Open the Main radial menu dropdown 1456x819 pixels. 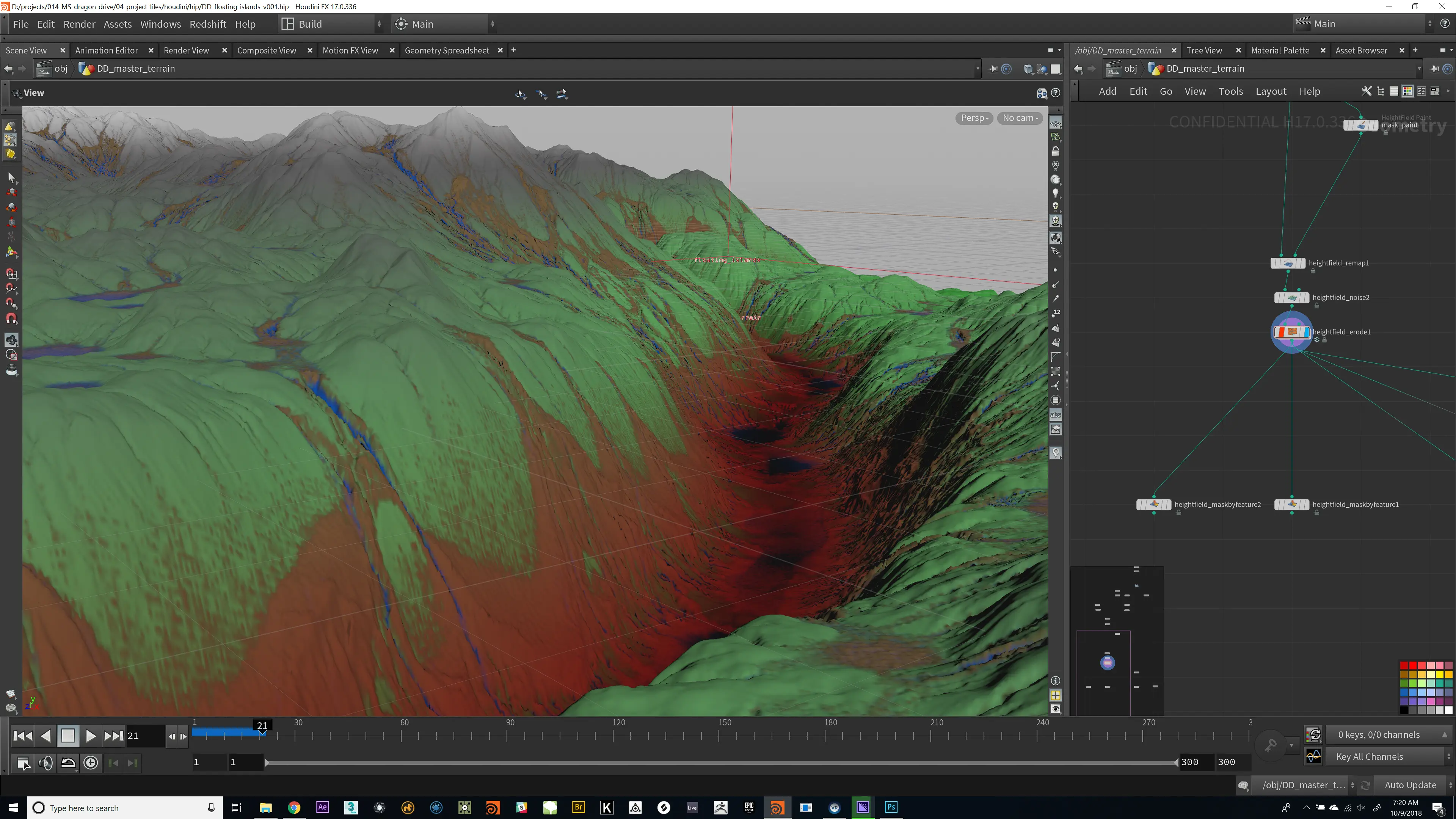pos(446,24)
